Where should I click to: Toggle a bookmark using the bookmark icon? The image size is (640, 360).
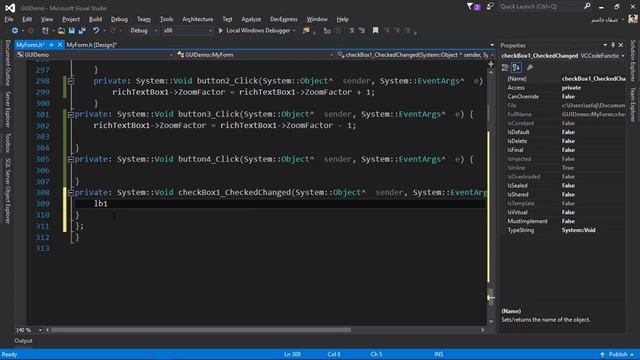(x=376, y=31)
